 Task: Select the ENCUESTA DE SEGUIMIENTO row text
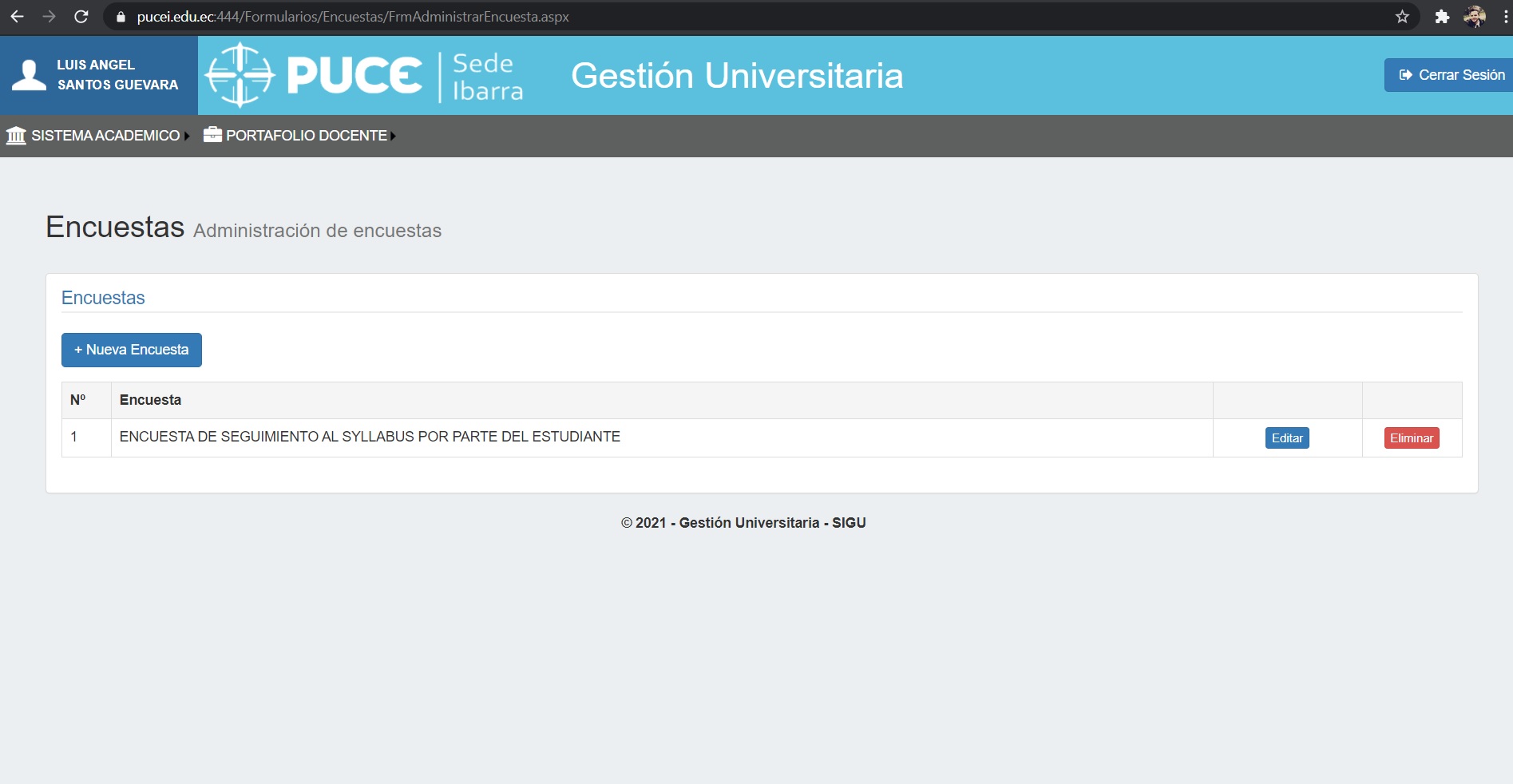pos(370,437)
